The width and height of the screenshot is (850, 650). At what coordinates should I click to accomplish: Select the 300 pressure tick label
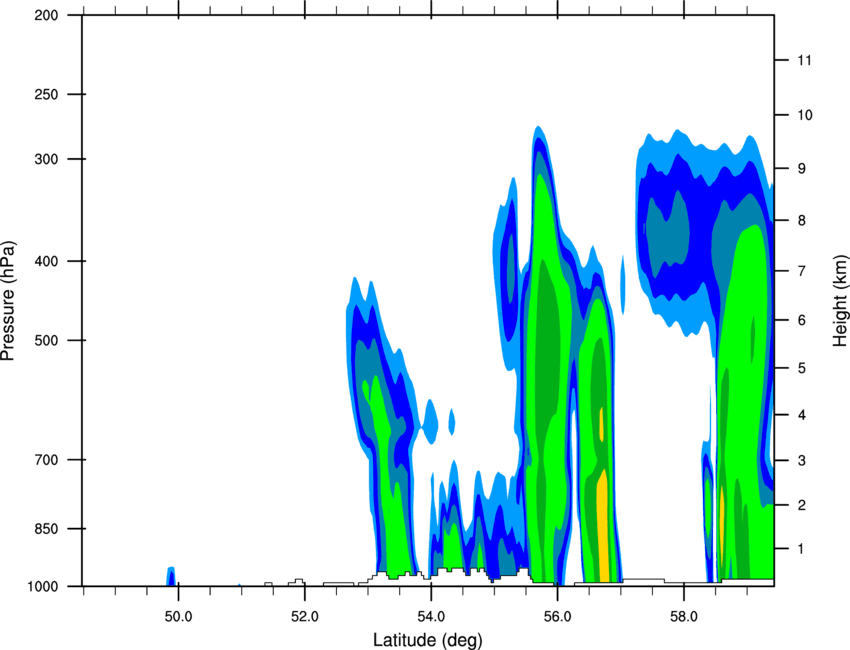click(46, 159)
